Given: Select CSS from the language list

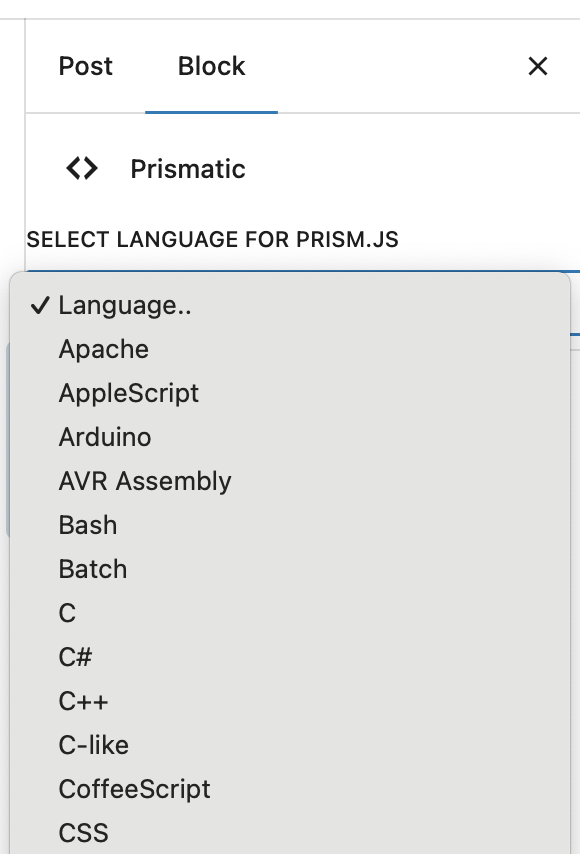Looking at the screenshot, I should pyautogui.click(x=290, y=833).
